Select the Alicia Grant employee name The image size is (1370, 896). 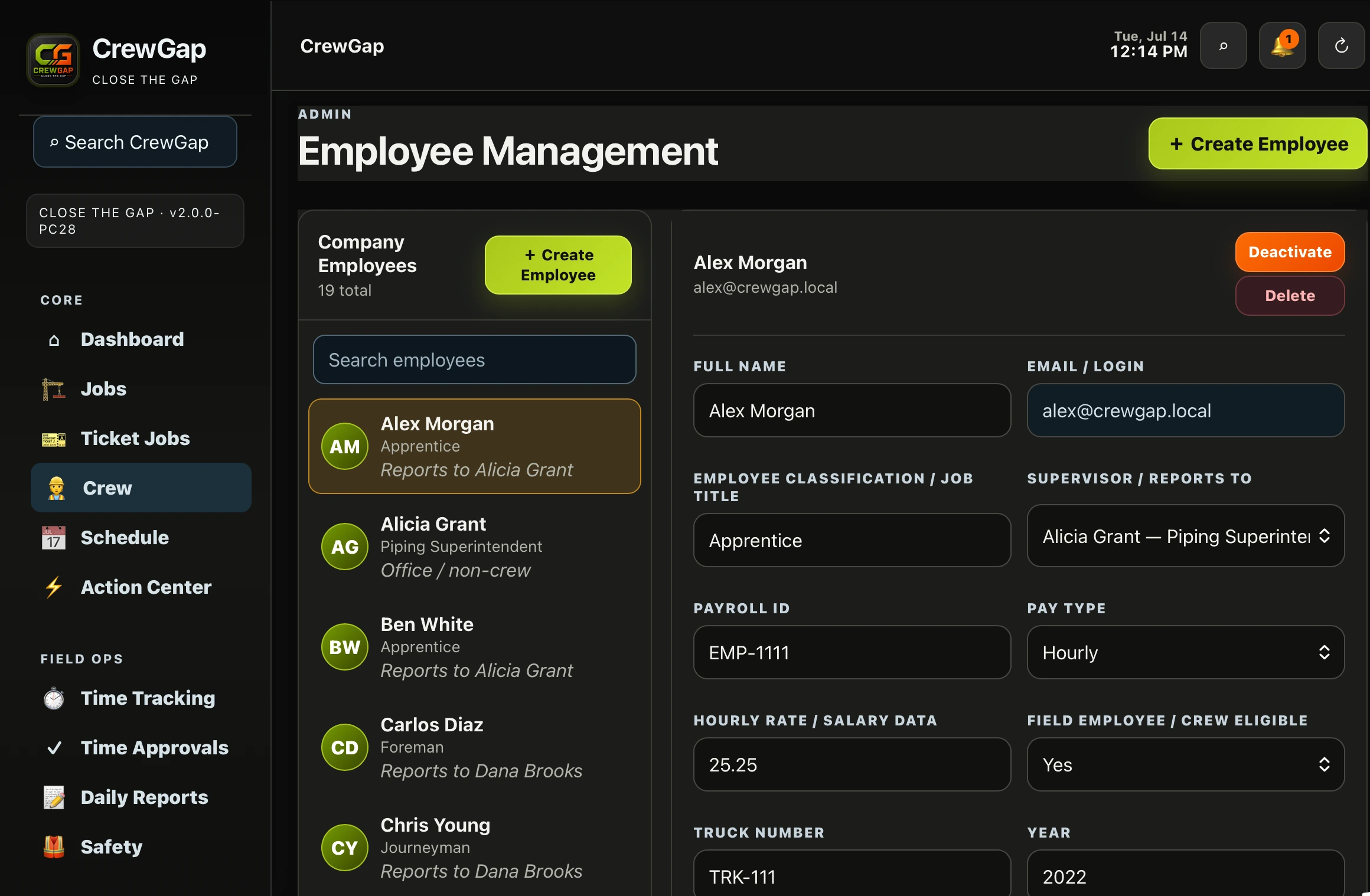pyautogui.click(x=433, y=524)
